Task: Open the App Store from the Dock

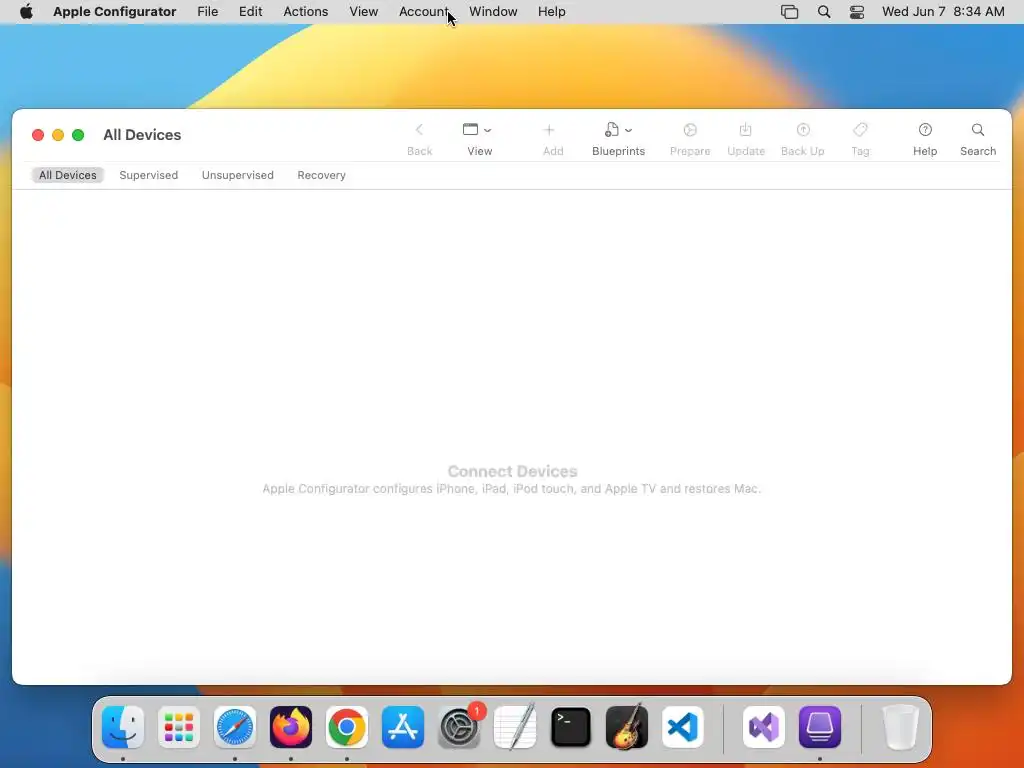Action: [403, 727]
